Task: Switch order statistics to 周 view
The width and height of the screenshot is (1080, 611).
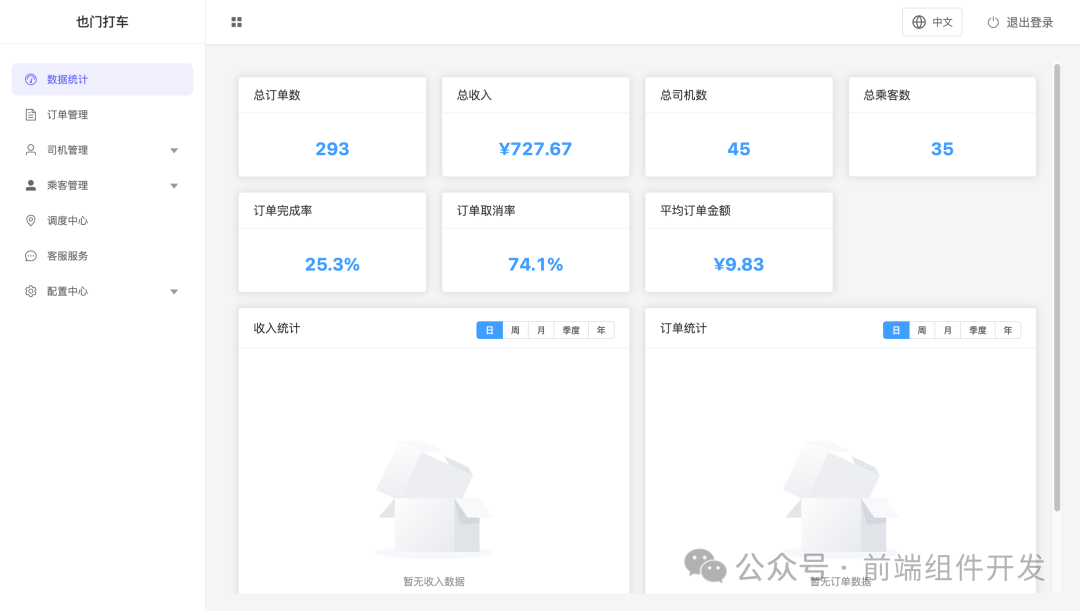Action: point(921,329)
